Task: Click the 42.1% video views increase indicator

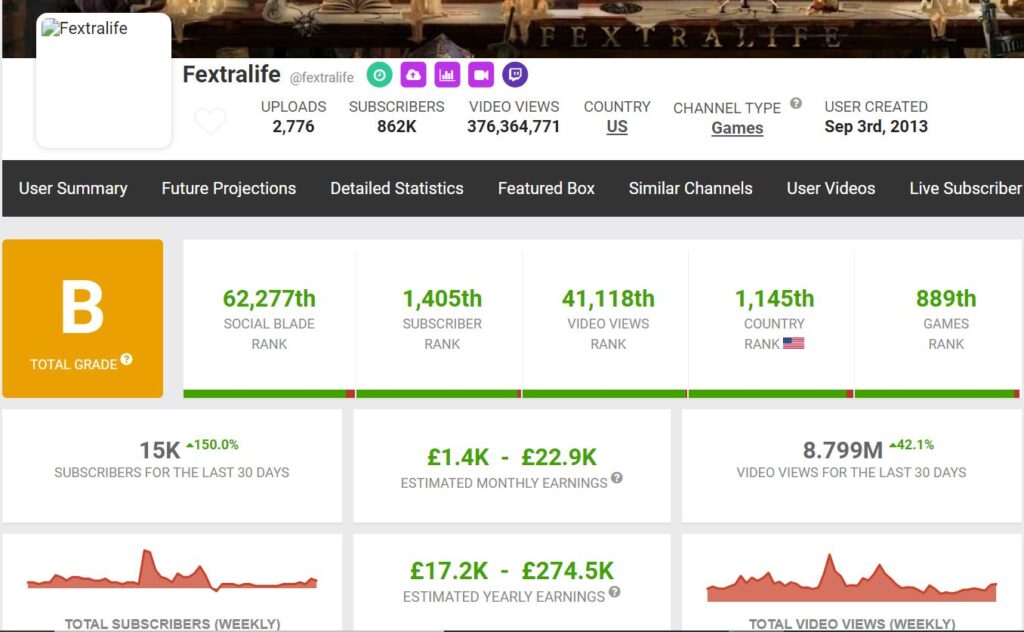Action: (912, 445)
